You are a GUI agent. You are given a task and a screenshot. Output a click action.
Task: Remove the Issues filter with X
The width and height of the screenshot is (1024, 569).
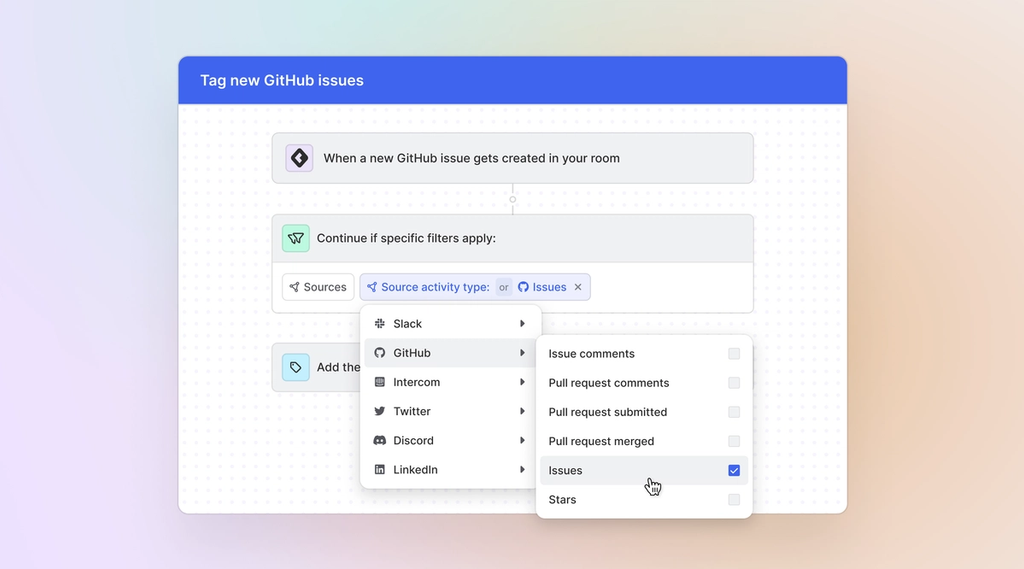(x=578, y=287)
